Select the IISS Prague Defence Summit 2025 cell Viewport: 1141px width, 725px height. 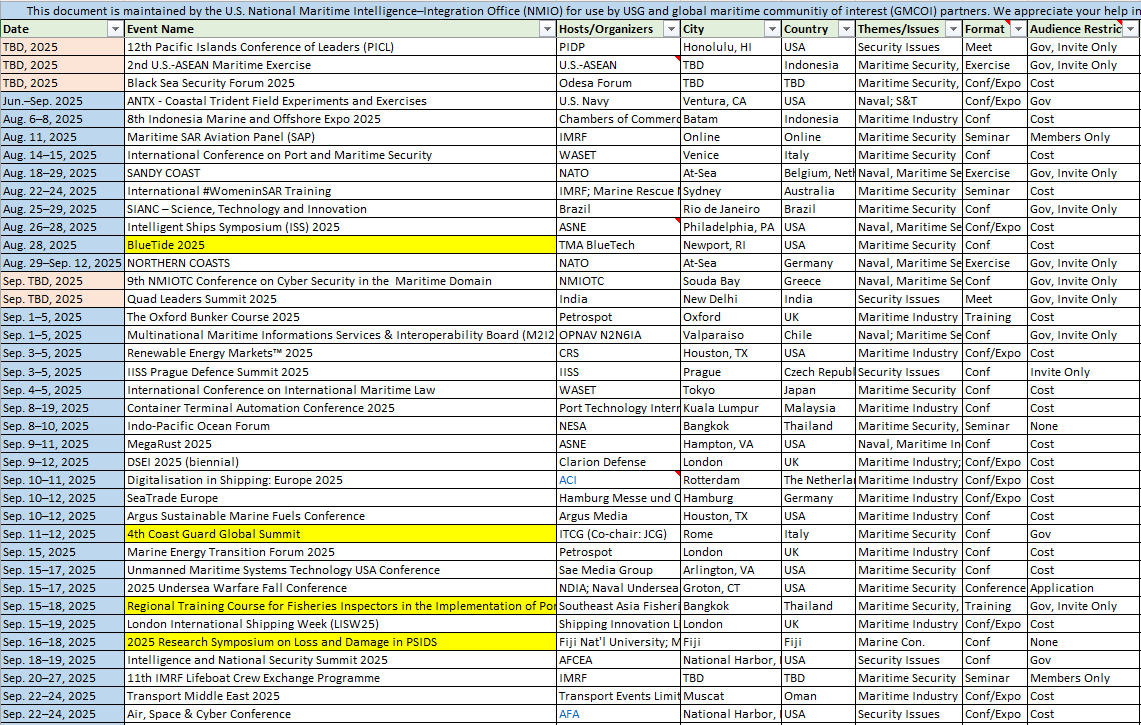click(341, 372)
